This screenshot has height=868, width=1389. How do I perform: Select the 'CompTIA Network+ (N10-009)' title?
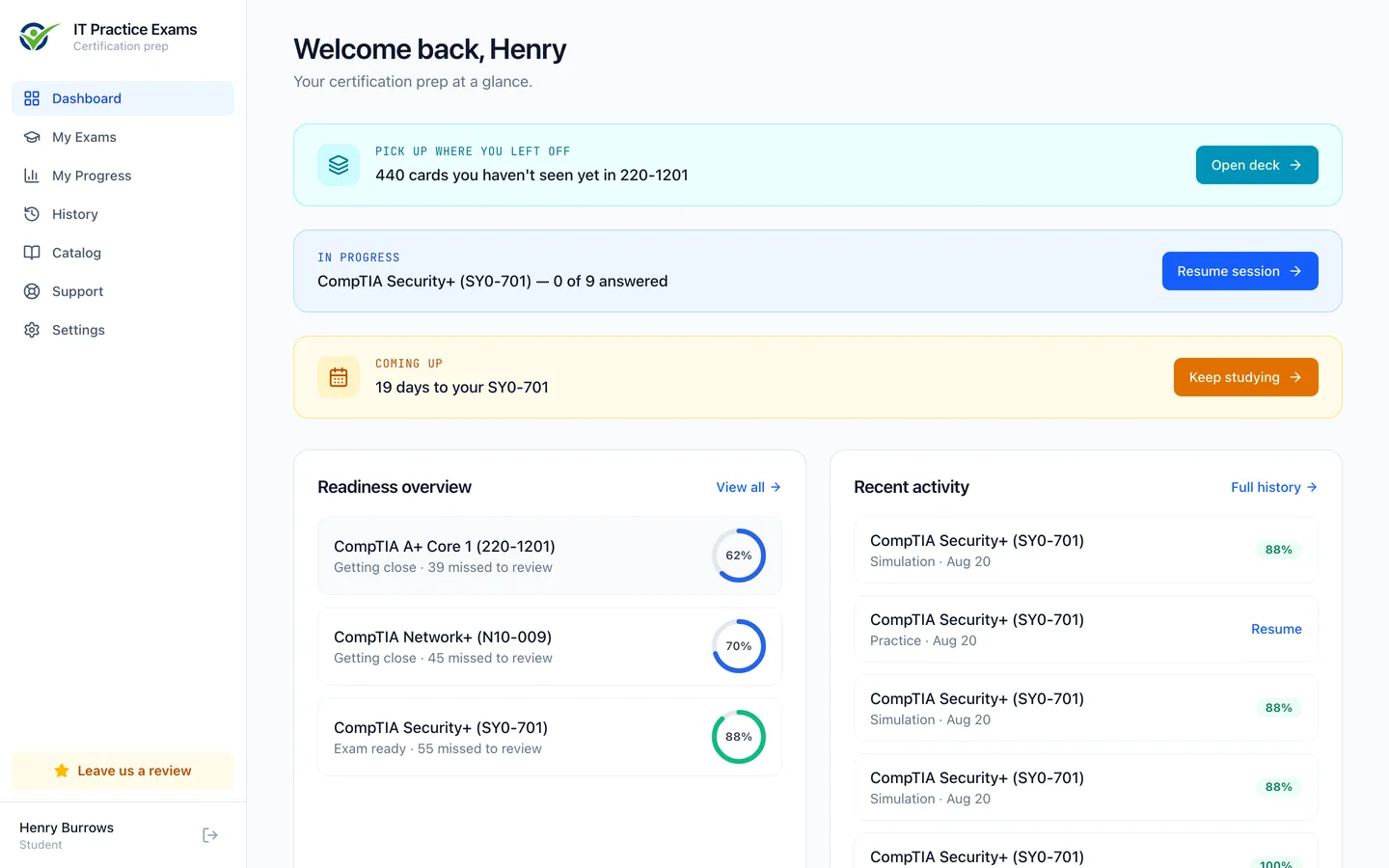pos(443,637)
